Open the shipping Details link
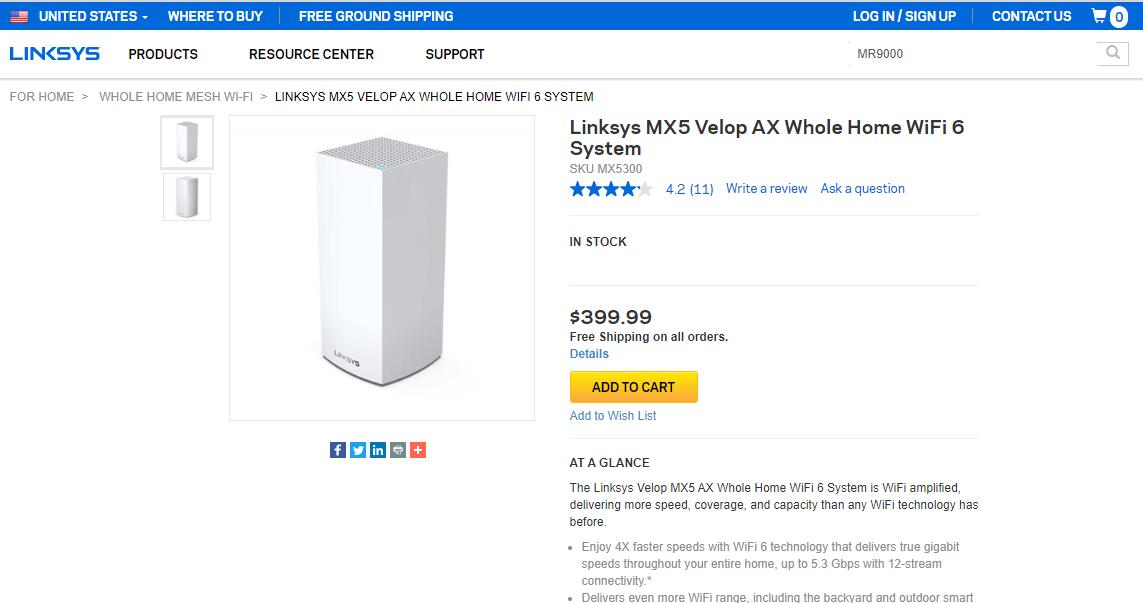Image resolution: width=1143 pixels, height=603 pixels. 589,354
